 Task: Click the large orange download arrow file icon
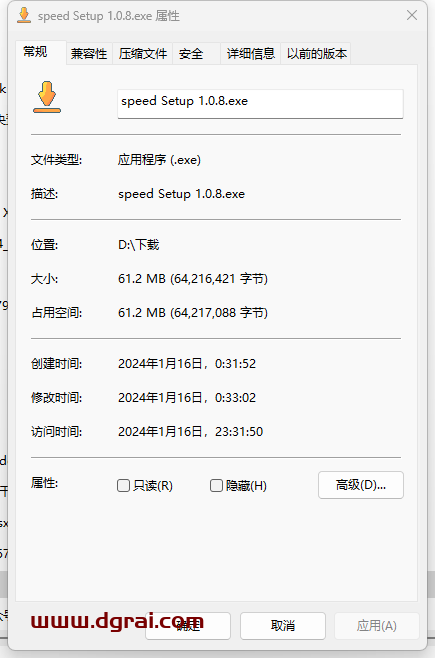(47, 97)
